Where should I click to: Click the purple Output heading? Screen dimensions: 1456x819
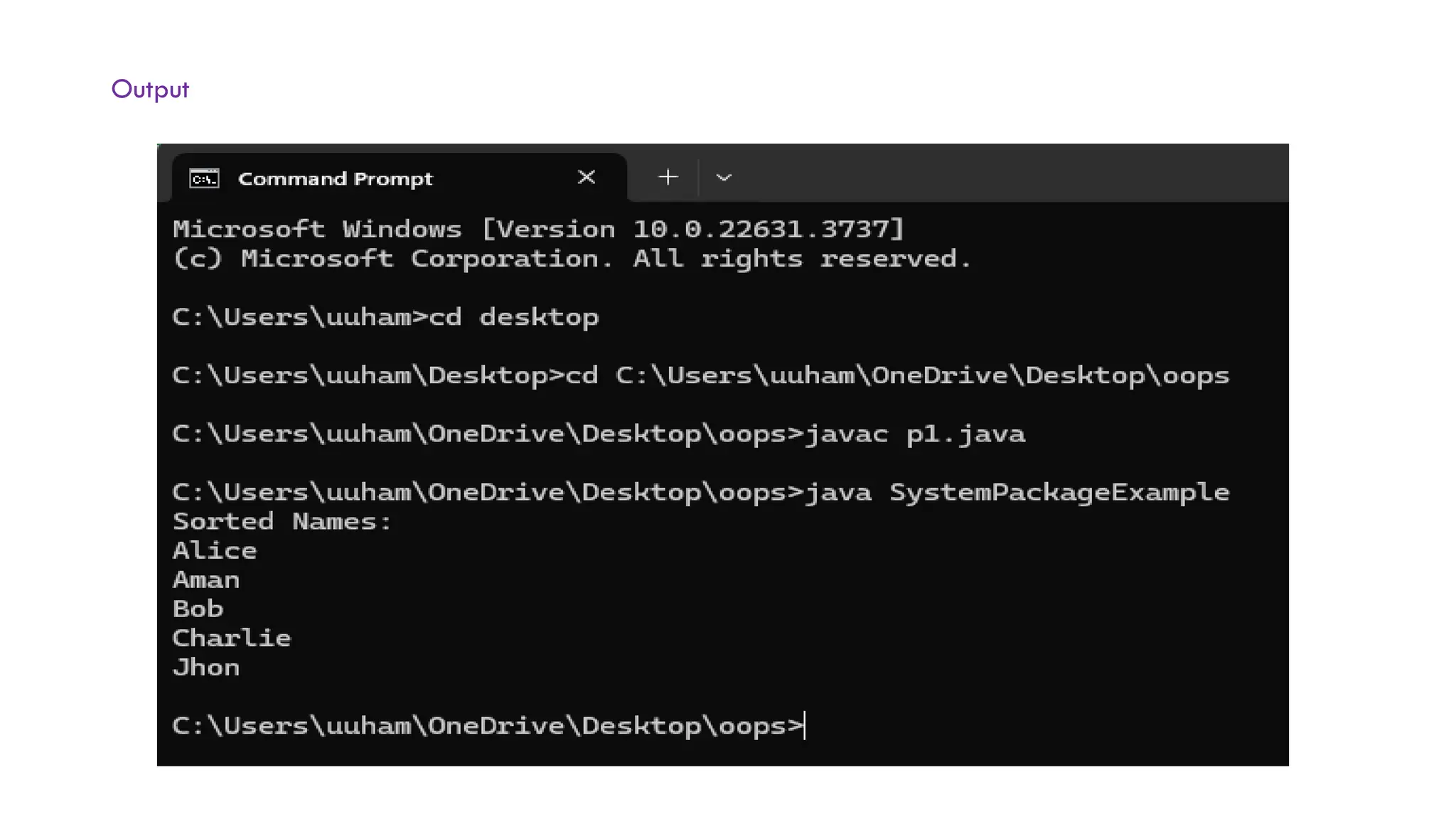150,90
